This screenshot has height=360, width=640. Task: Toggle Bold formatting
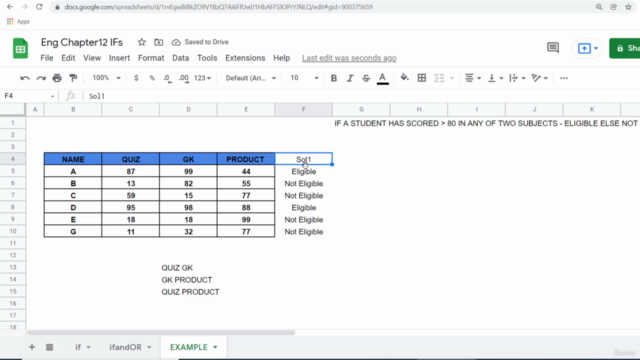point(333,78)
